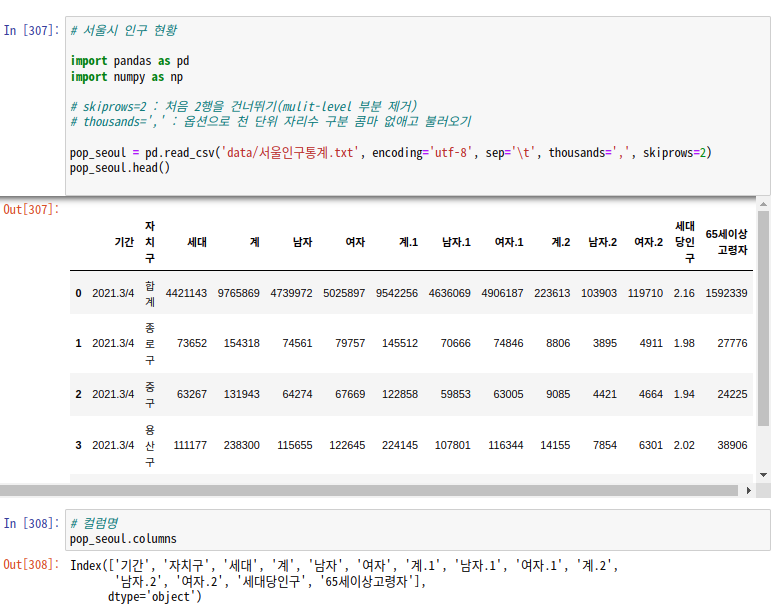Image resolution: width=779 pixels, height=608 pixels.
Task: Click cell value 154318 in row 1
Action: [x=241, y=343]
